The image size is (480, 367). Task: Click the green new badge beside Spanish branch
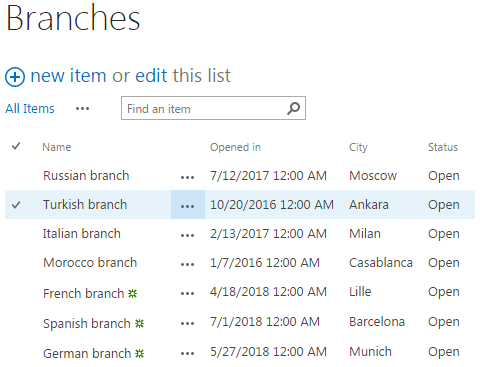tap(139, 323)
